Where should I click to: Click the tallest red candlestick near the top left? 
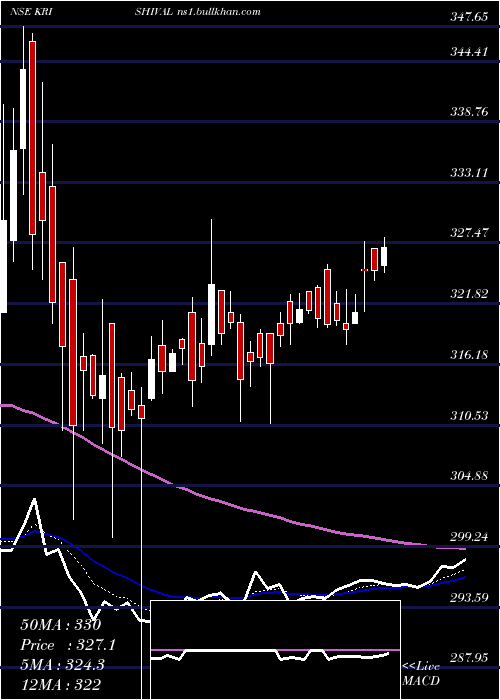click(33, 138)
